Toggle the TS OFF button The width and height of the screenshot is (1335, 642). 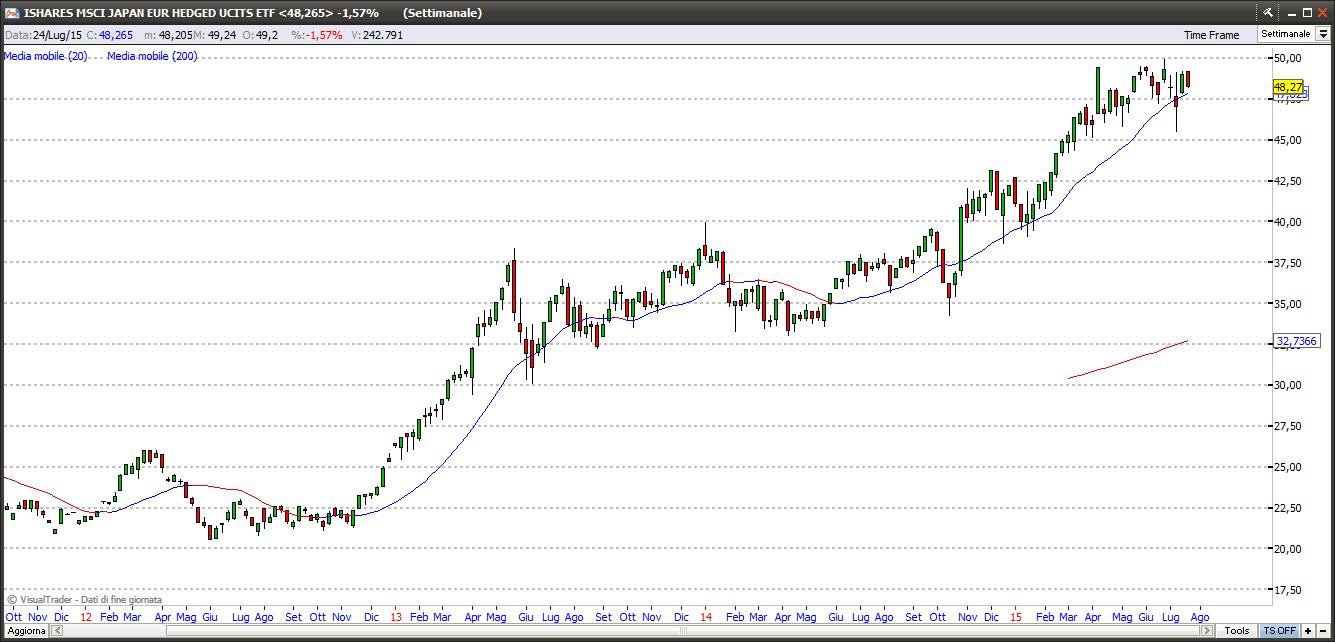[x=1279, y=631]
